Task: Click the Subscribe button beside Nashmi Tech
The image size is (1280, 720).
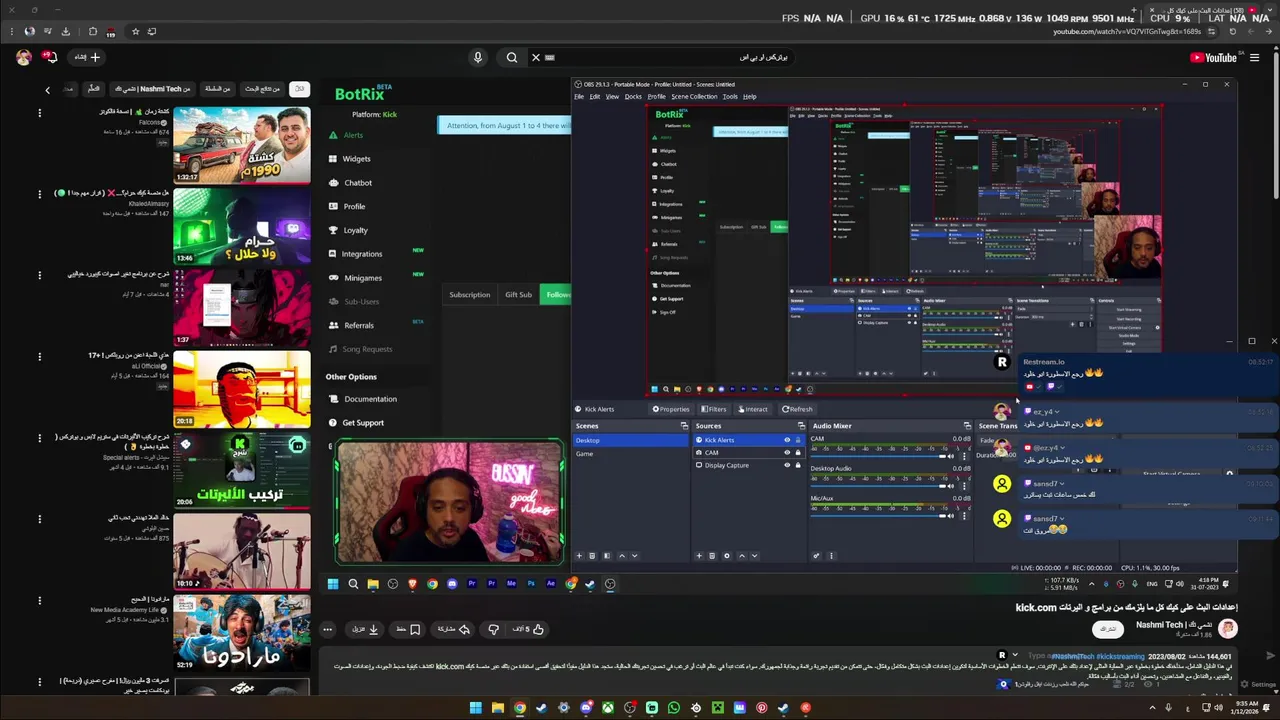Action: [1107, 629]
